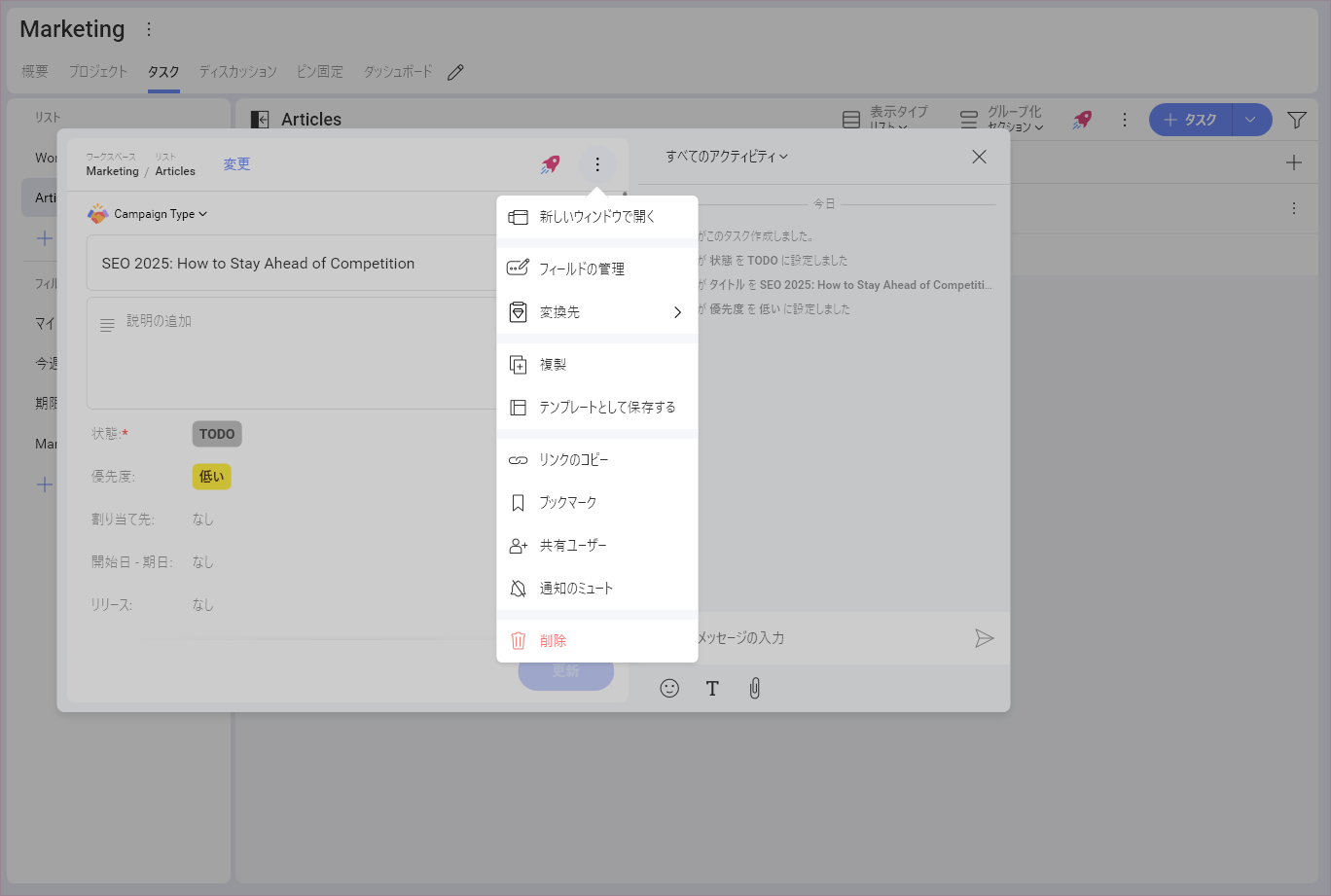Collapse the sidebar icon beside Articles
This screenshot has width=1331, height=896.
pyautogui.click(x=260, y=120)
